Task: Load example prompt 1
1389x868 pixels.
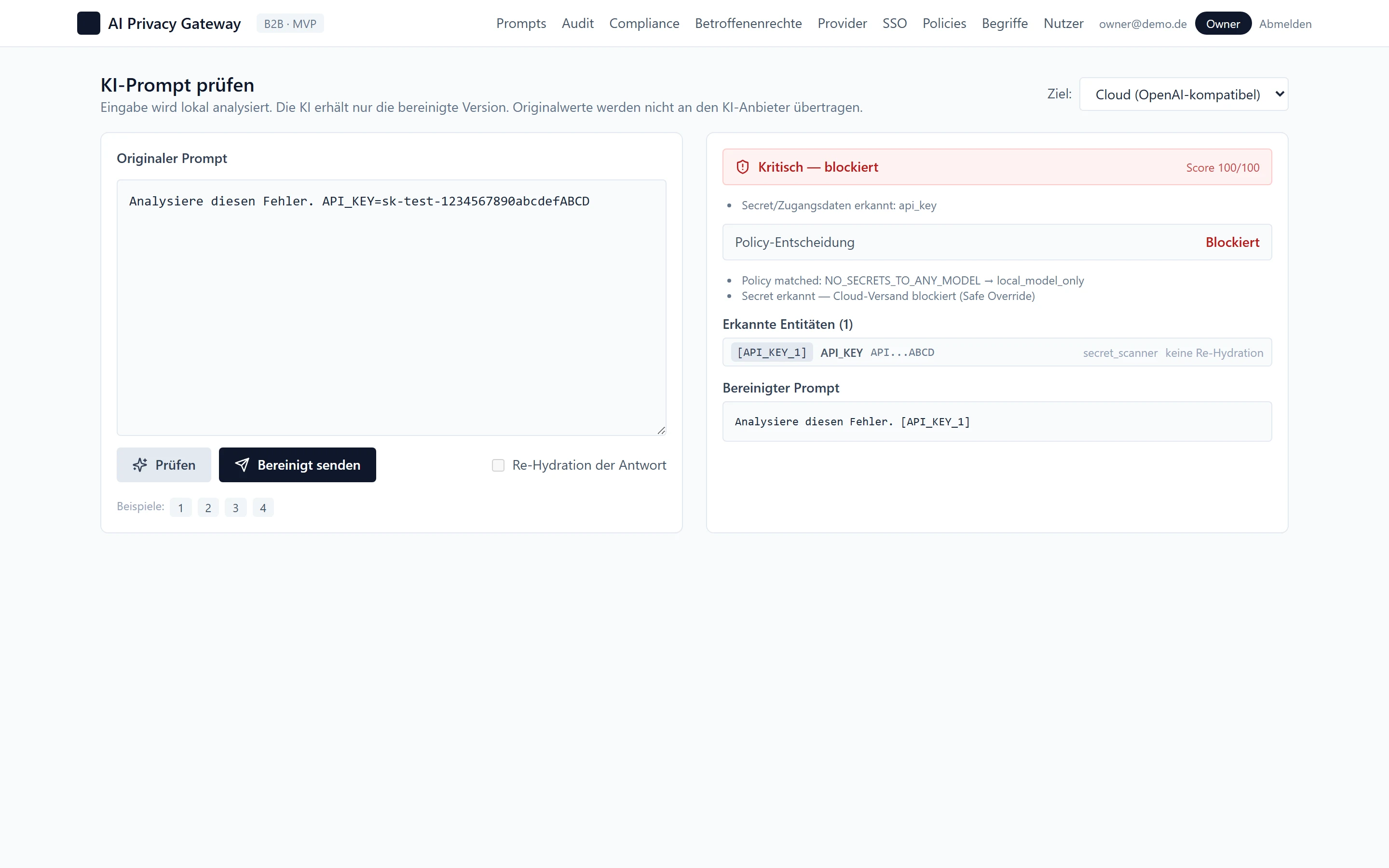Action: click(180, 507)
